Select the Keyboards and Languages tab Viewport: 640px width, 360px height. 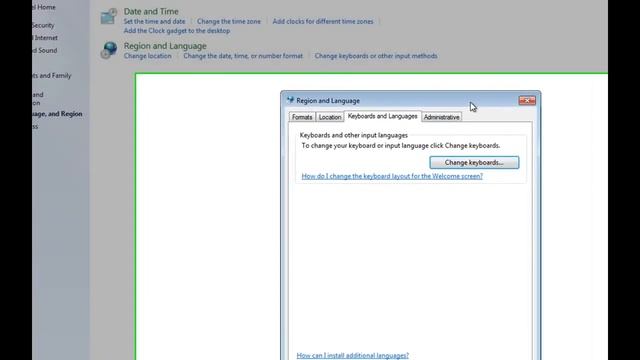point(382,116)
